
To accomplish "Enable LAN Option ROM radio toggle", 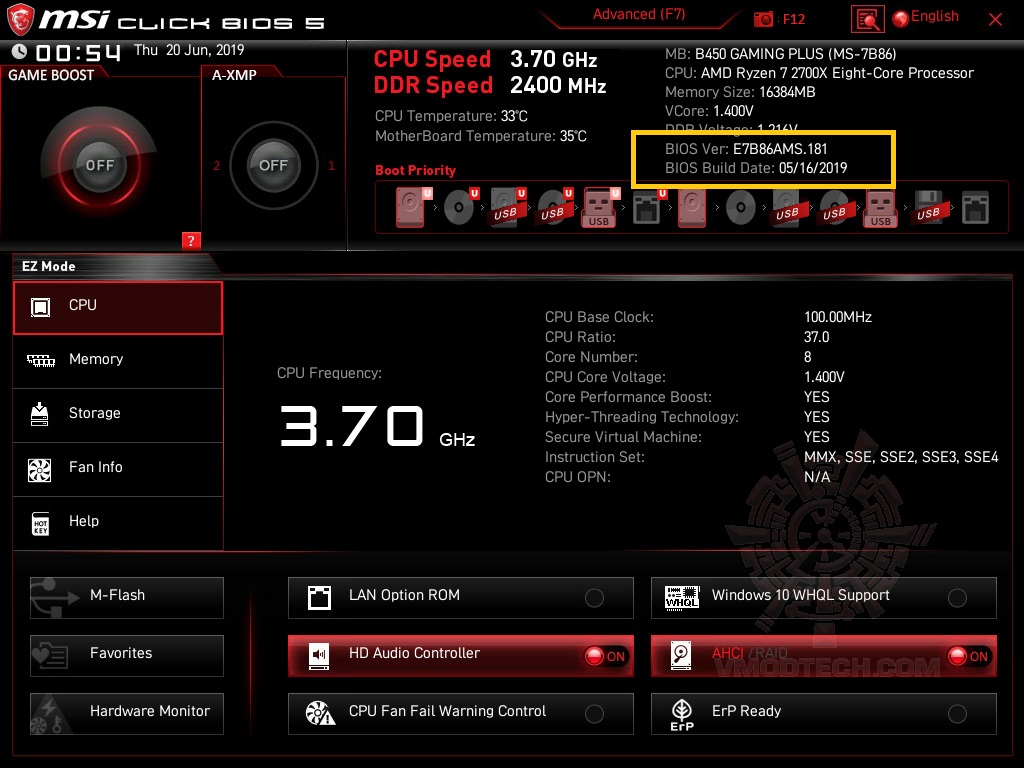I will point(594,598).
